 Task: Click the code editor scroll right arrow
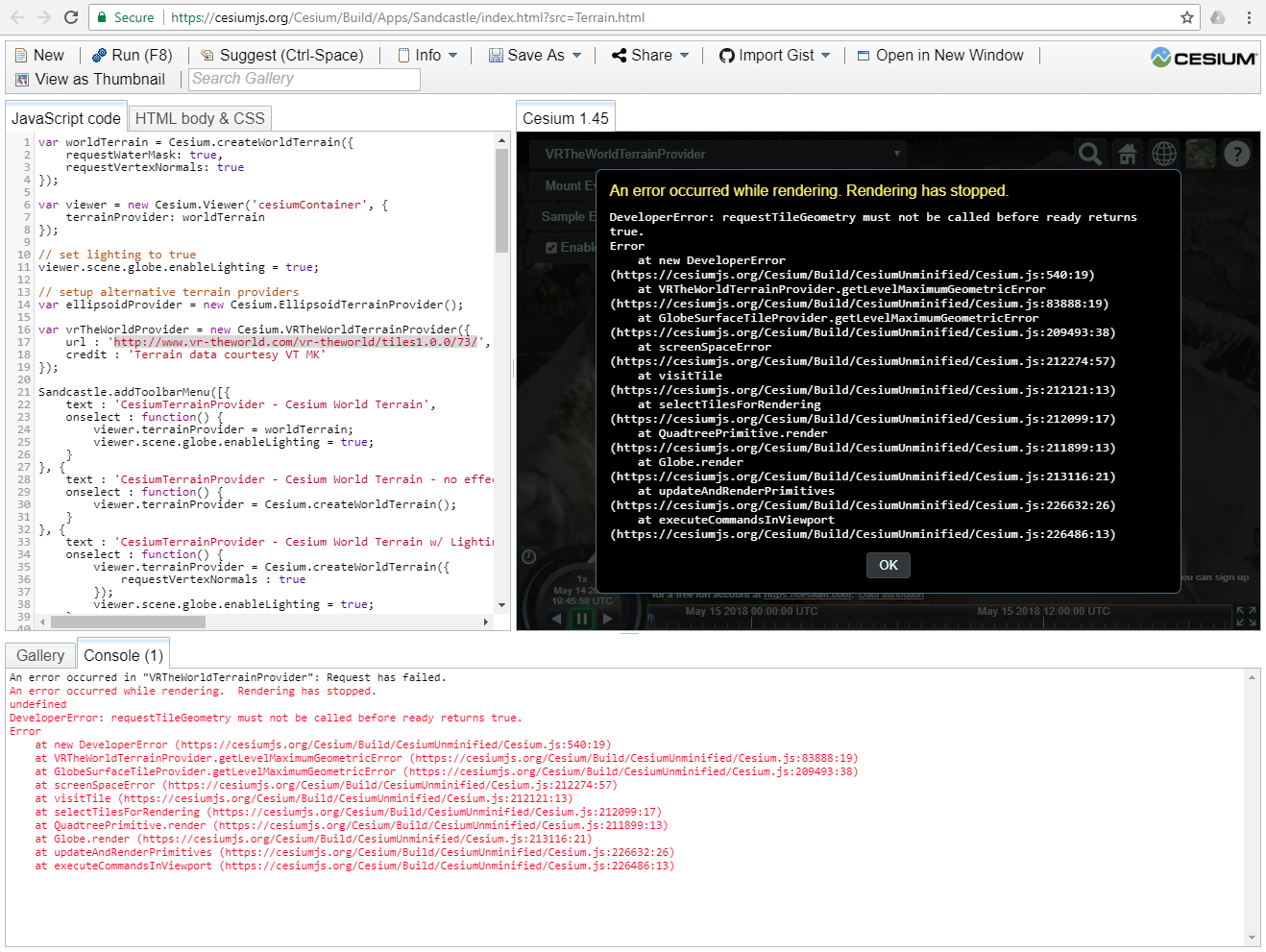(x=486, y=622)
